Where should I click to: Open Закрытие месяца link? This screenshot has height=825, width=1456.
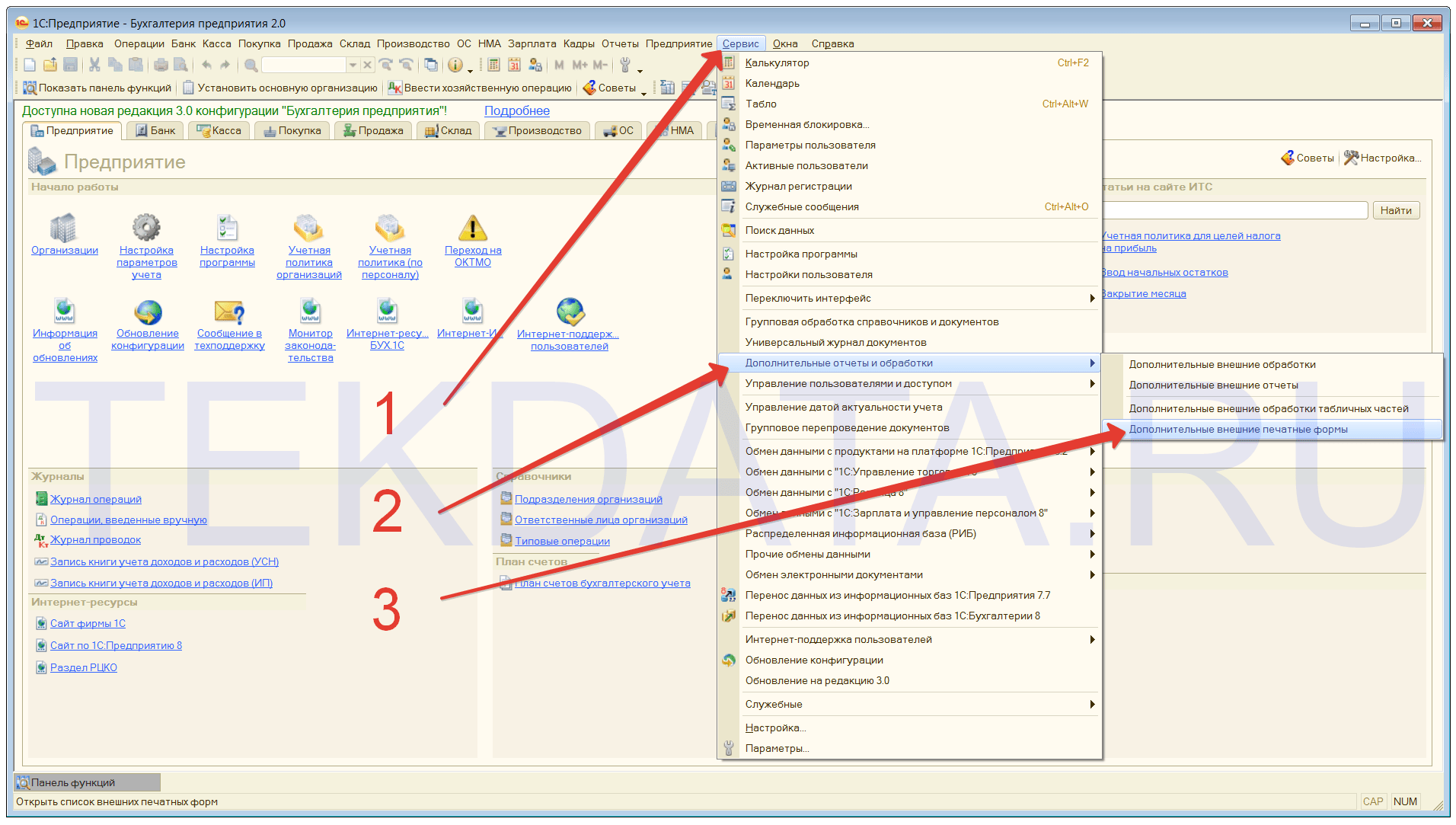[x=1144, y=293]
